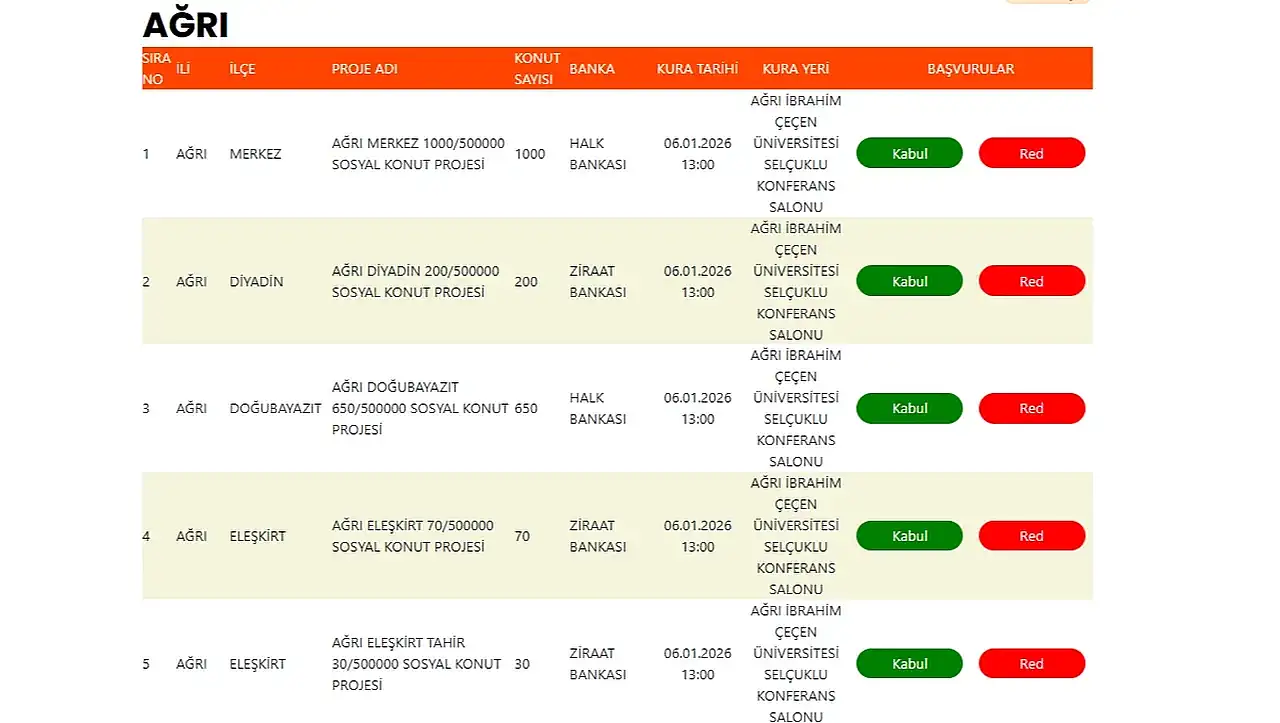Select the KURA TARİHİ column header
The width and height of the screenshot is (1280, 723).
click(x=697, y=69)
